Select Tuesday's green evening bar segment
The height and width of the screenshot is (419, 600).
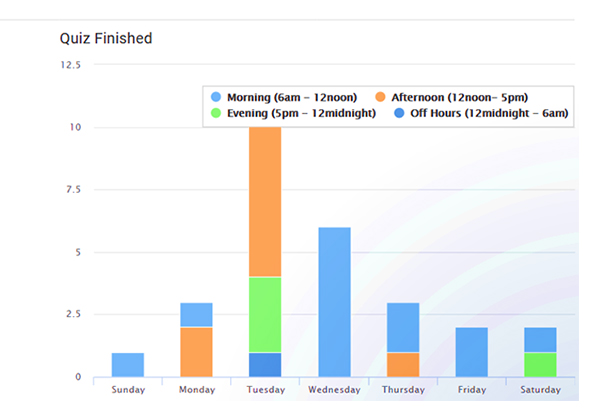265,314
